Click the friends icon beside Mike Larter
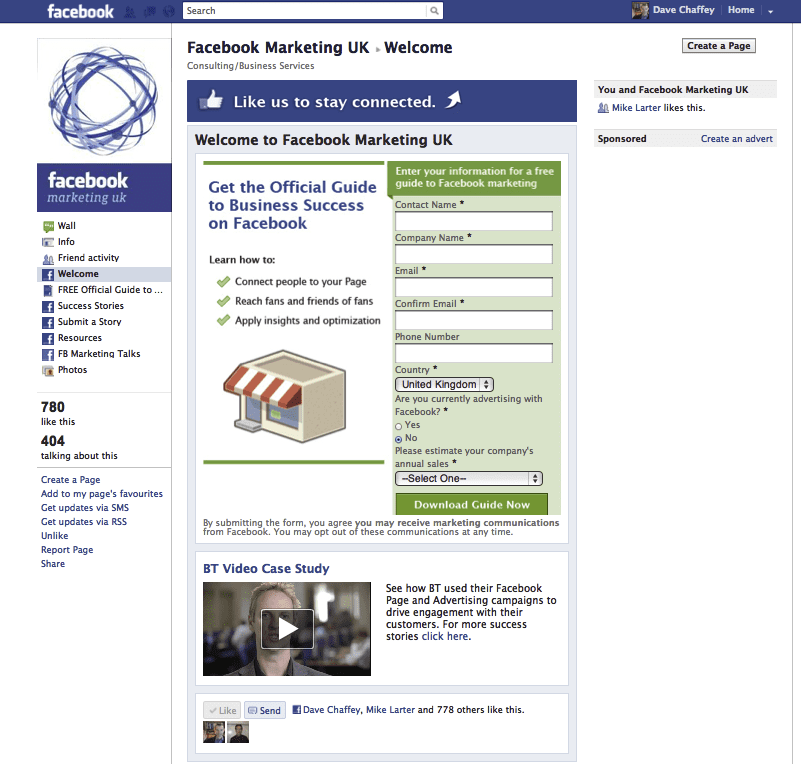Image resolution: width=801 pixels, height=764 pixels. tap(603, 108)
